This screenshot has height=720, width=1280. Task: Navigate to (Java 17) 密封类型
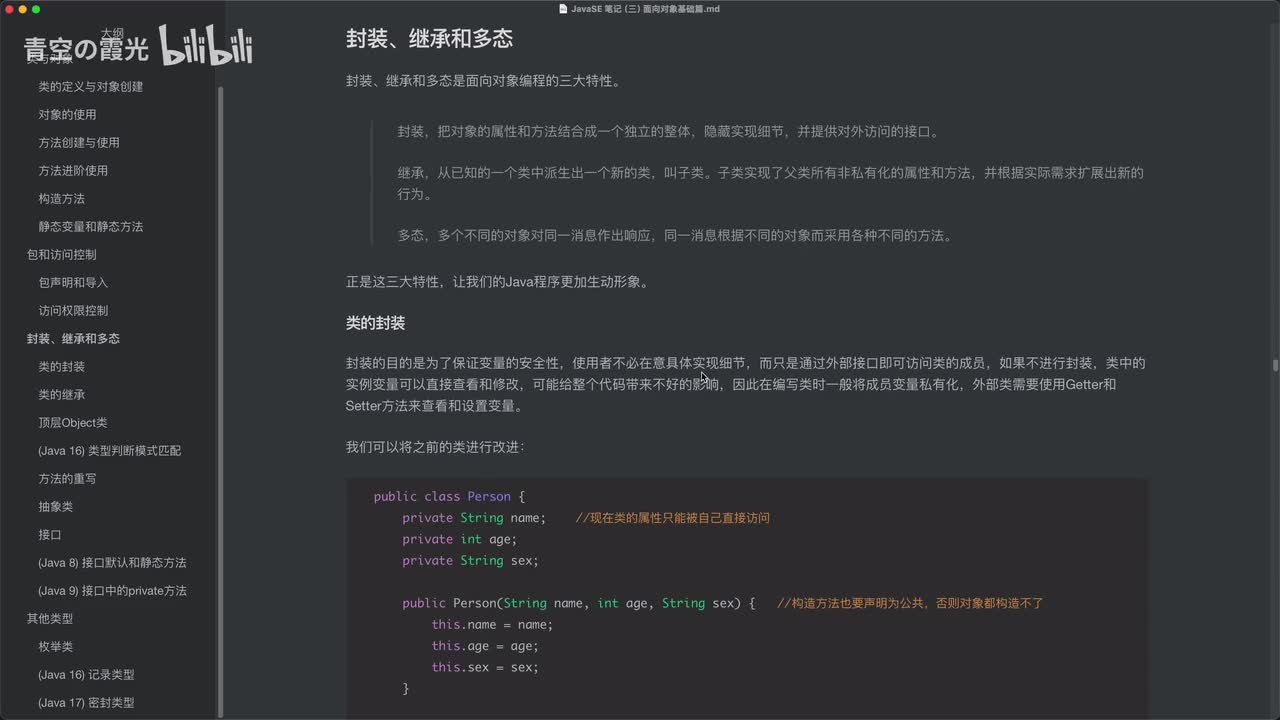pyautogui.click(x=86, y=703)
